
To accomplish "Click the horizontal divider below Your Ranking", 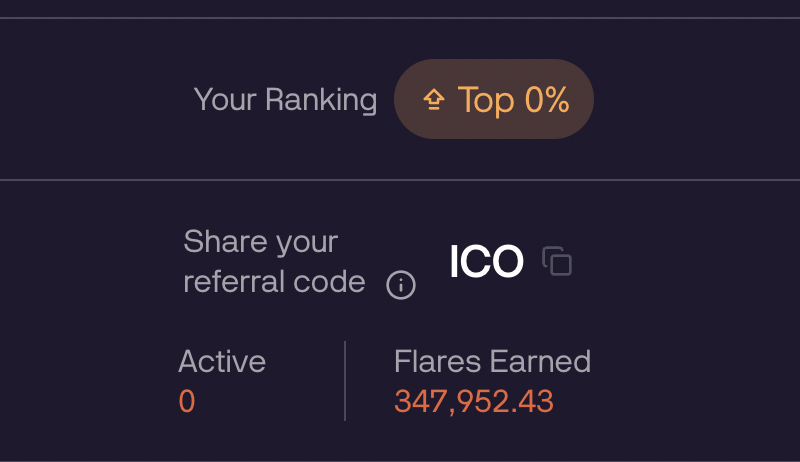I will [400, 180].
